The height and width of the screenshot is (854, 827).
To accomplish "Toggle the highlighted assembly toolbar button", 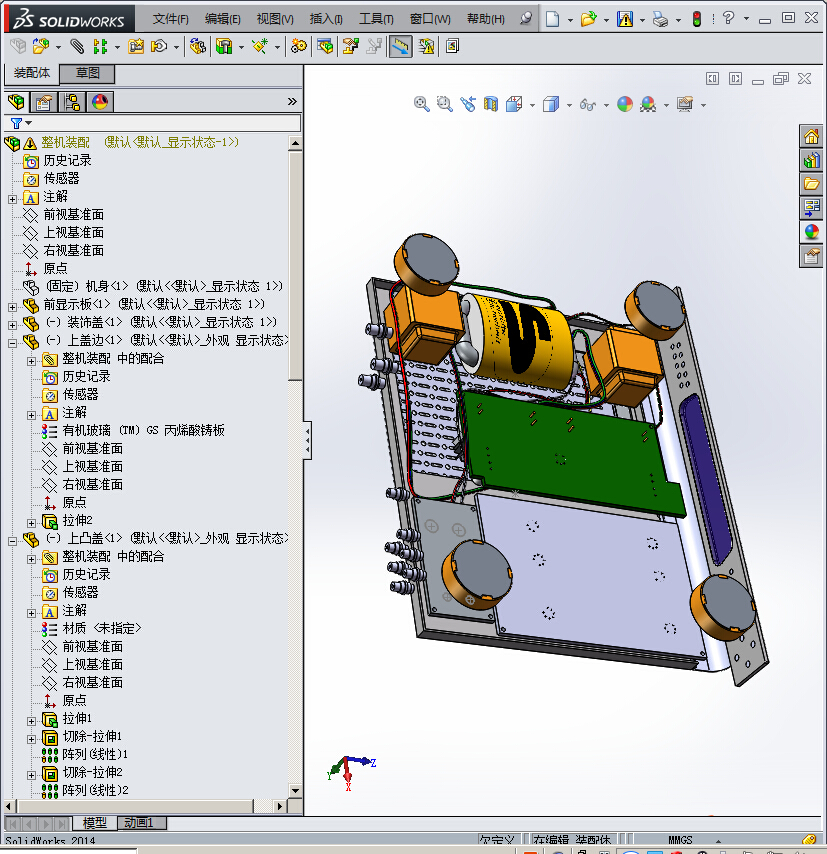I will (400, 46).
